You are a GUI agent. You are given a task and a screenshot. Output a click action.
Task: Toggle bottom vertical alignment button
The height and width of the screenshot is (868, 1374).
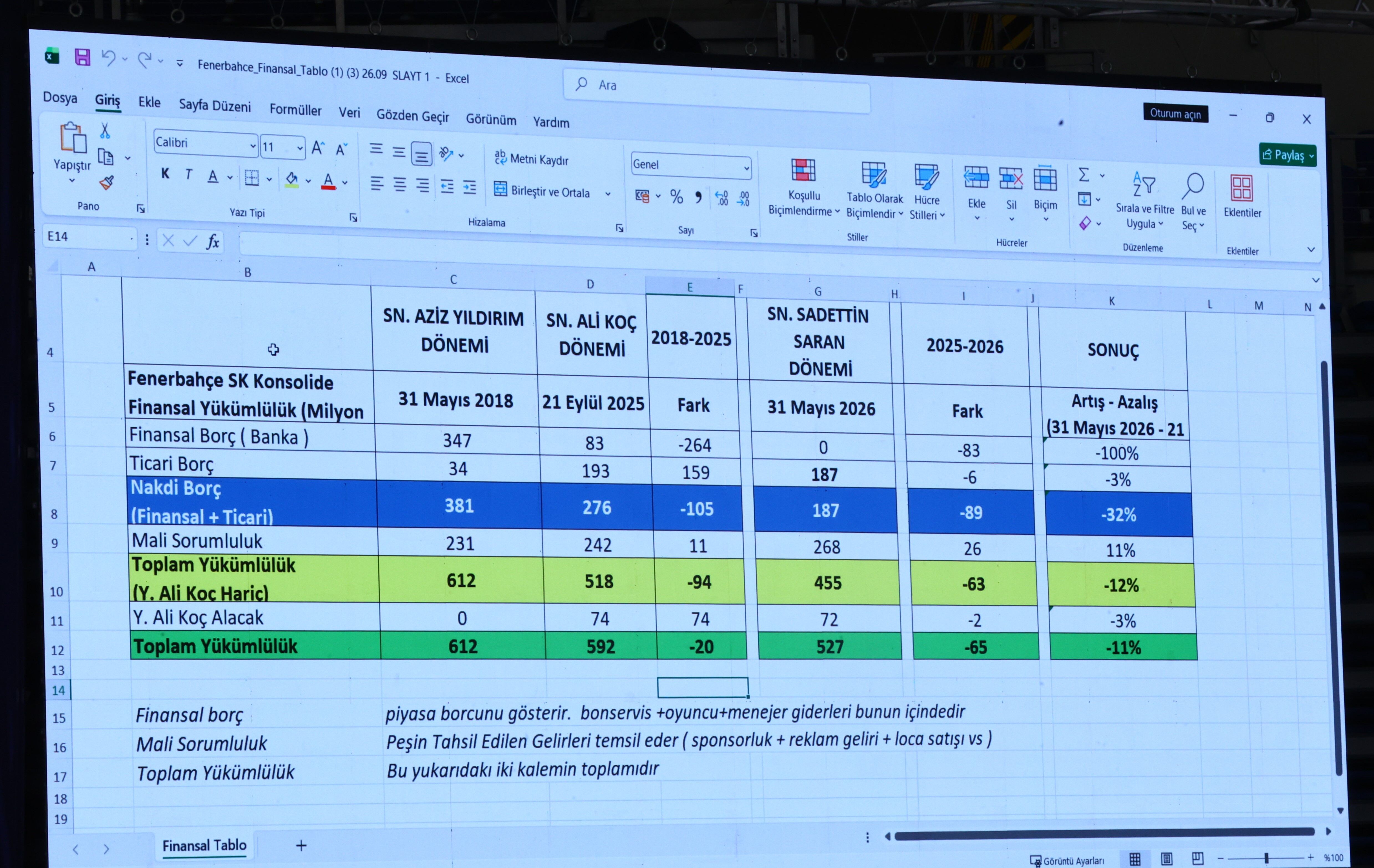pos(421,154)
